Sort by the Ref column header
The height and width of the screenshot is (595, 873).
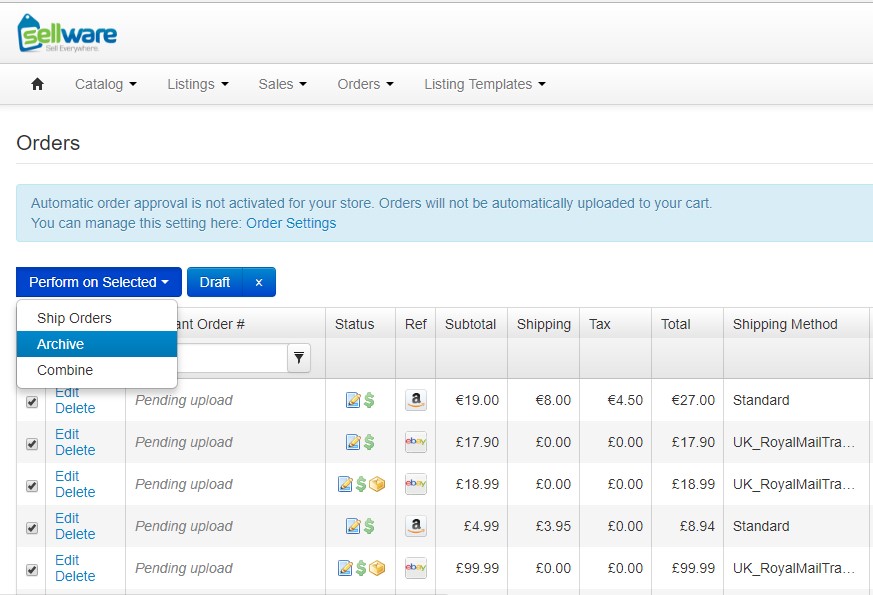[x=416, y=324]
